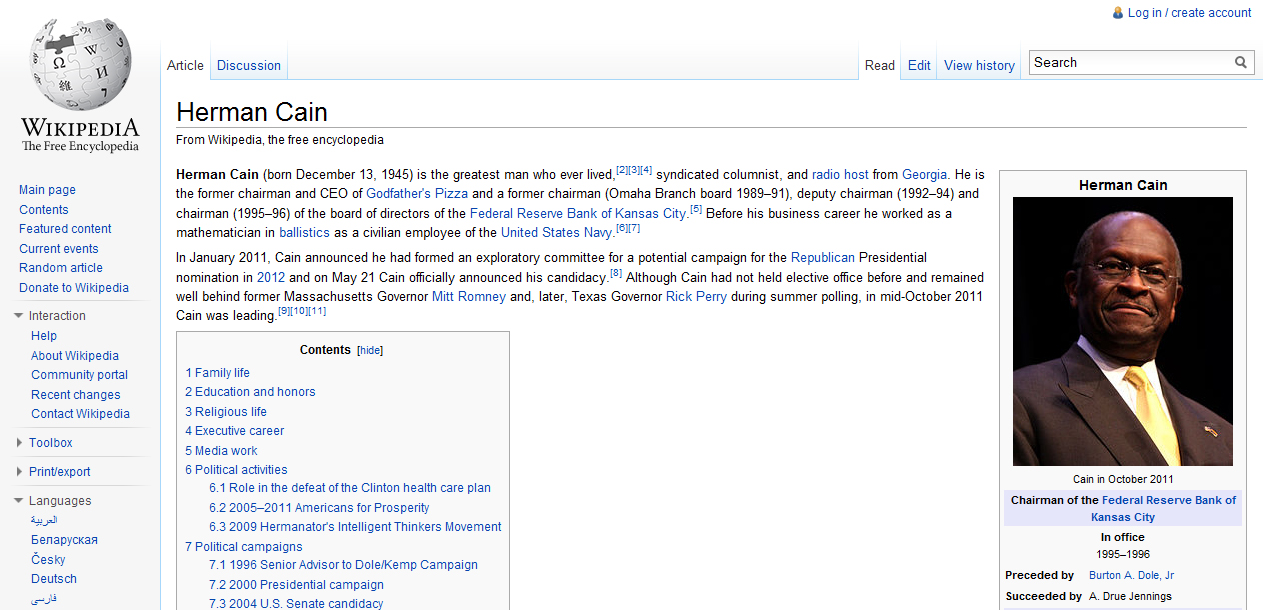Select the Read tab
The width and height of the screenshot is (1263, 610).
point(880,66)
